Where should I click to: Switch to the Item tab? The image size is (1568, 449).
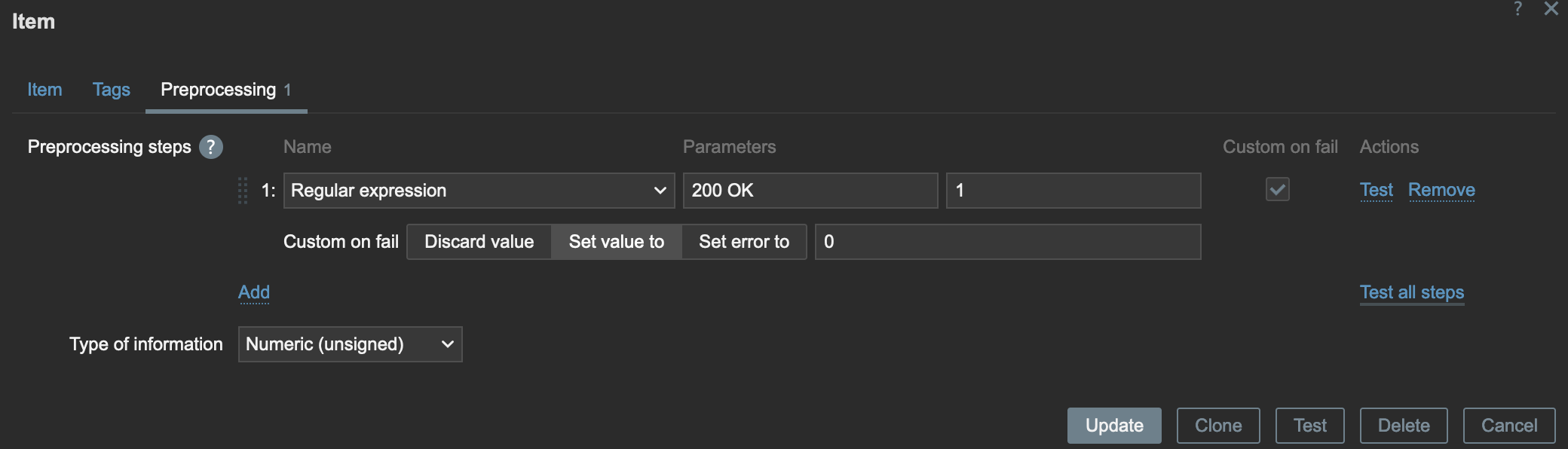click(44, 90)
